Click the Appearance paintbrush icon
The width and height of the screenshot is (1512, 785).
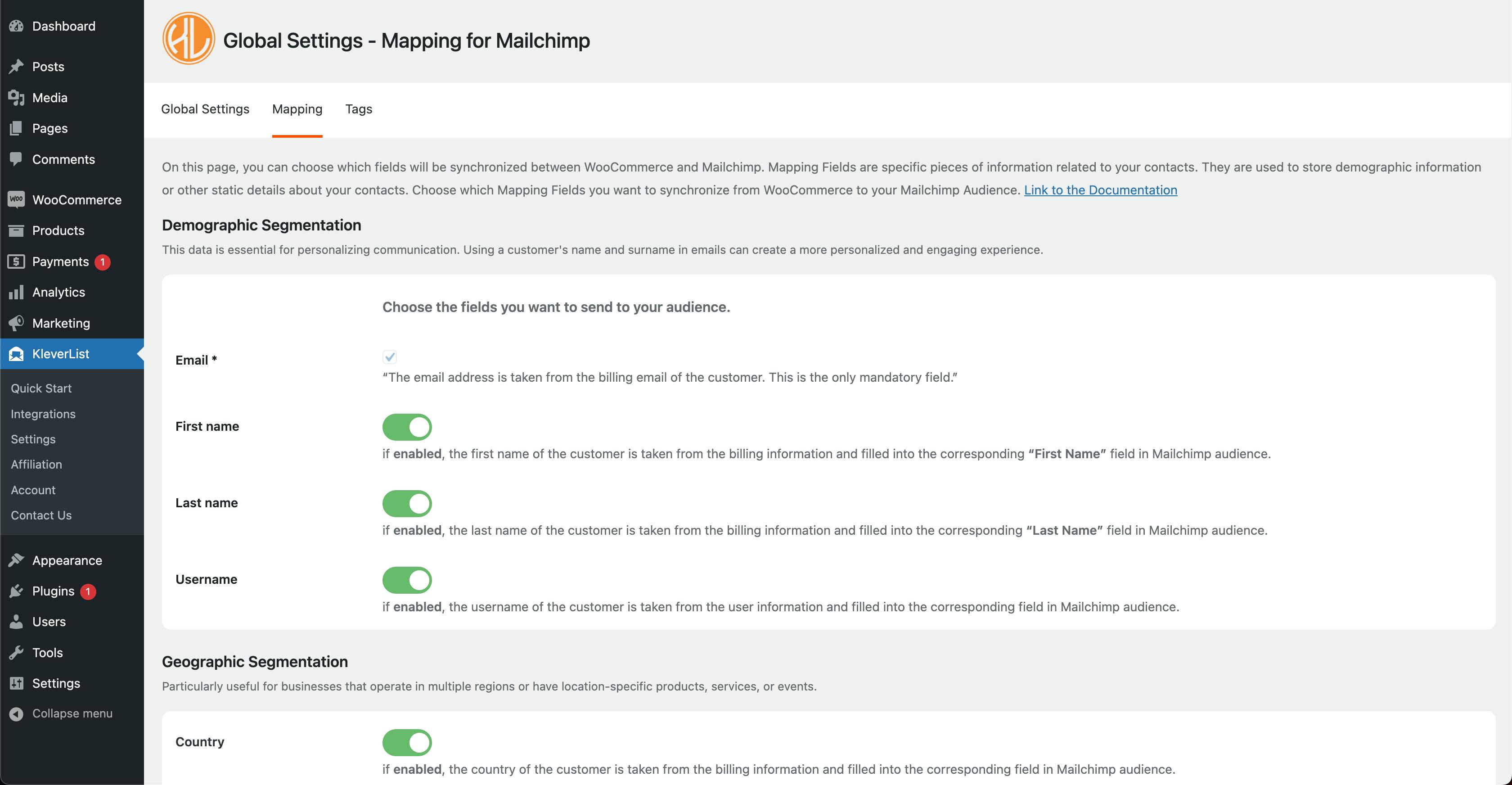coord(17,560)
